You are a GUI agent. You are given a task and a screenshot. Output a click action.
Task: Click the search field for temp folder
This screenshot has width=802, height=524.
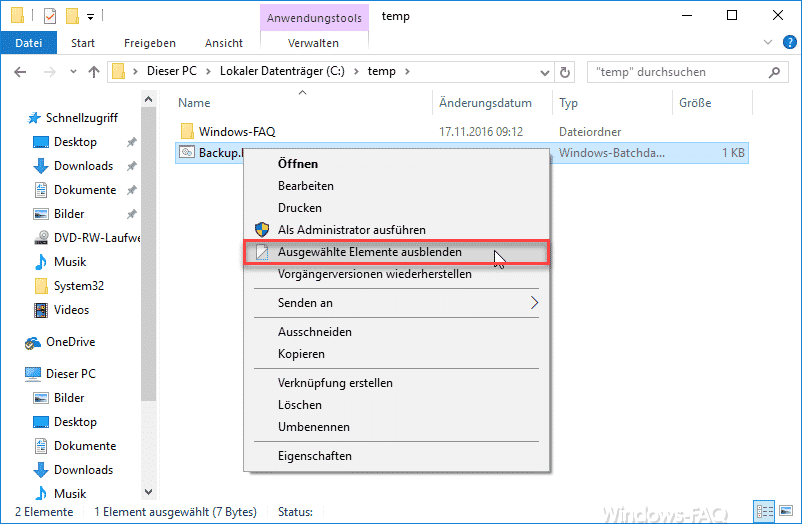[x=680, y=72]
